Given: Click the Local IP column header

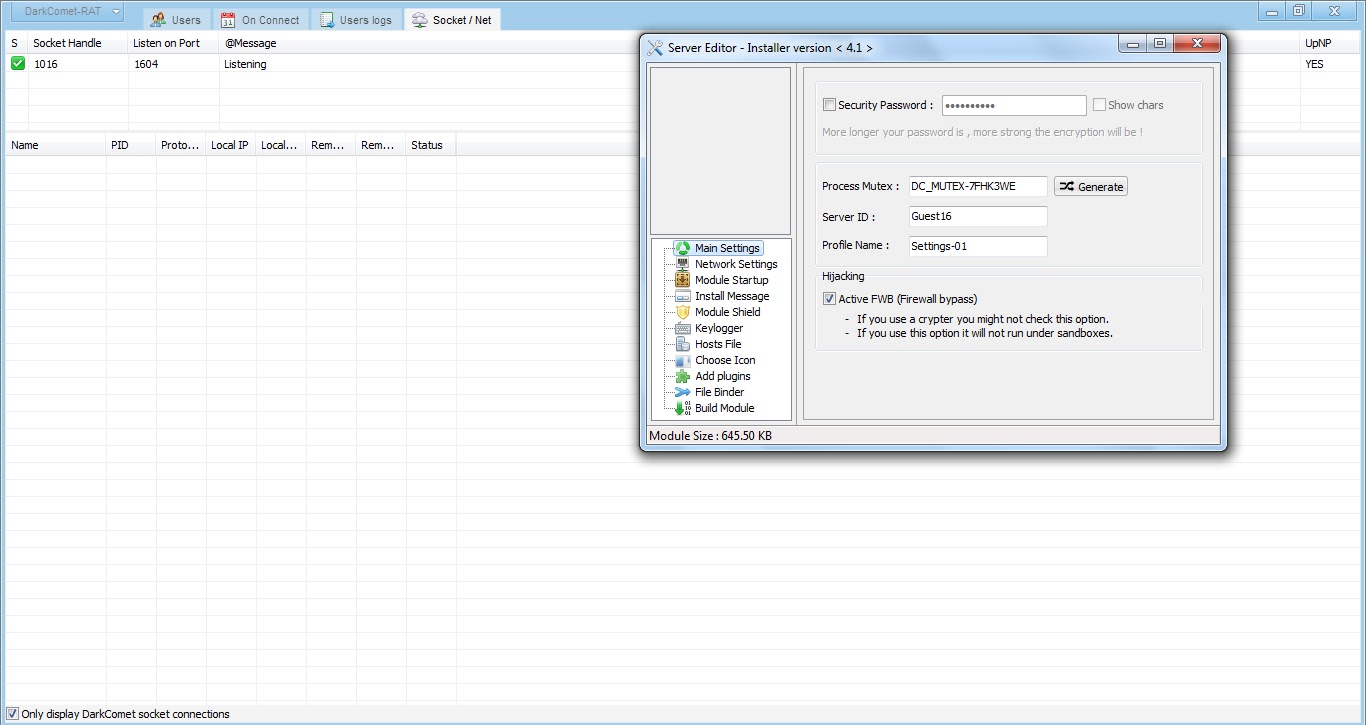Looking at the screenshot, I should (x=231, y=145).
